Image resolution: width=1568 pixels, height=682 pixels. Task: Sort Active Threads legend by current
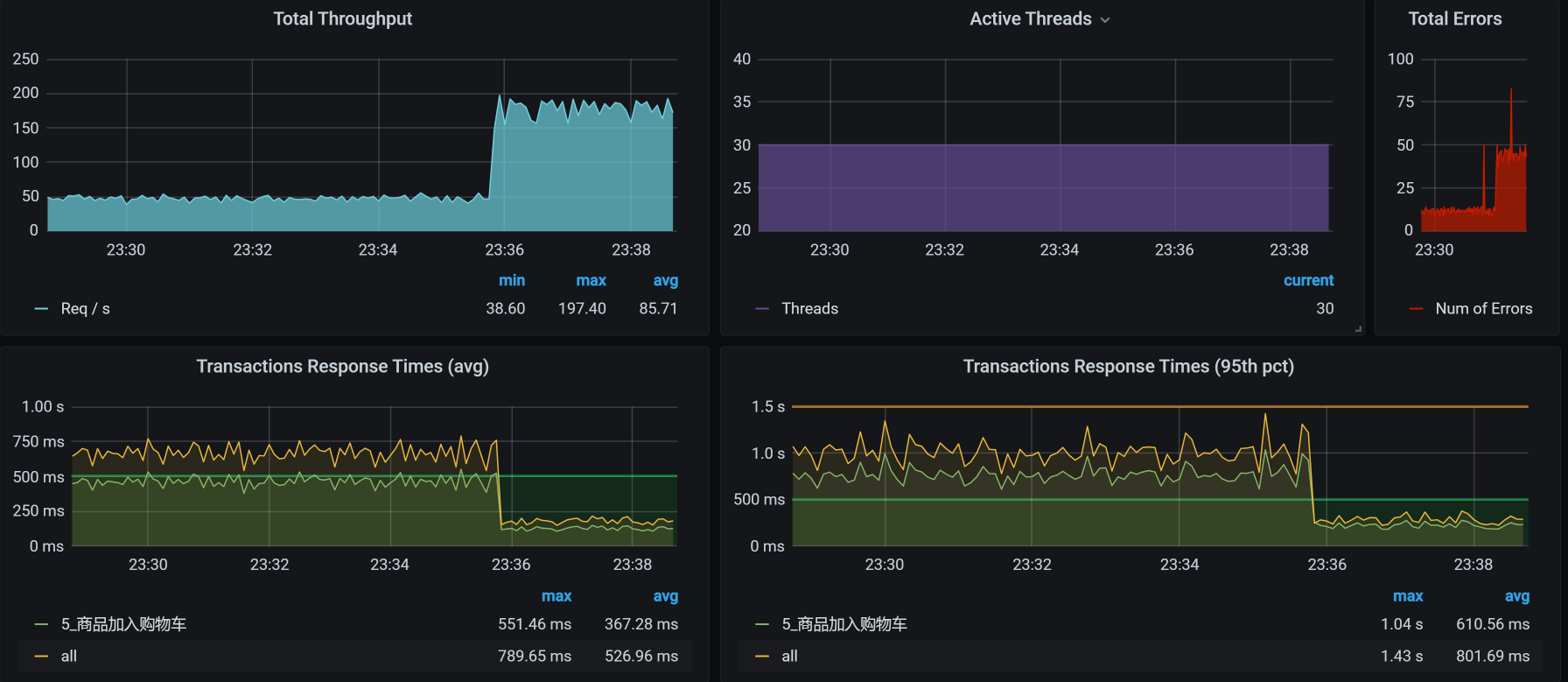click(x=1308, y=281)
